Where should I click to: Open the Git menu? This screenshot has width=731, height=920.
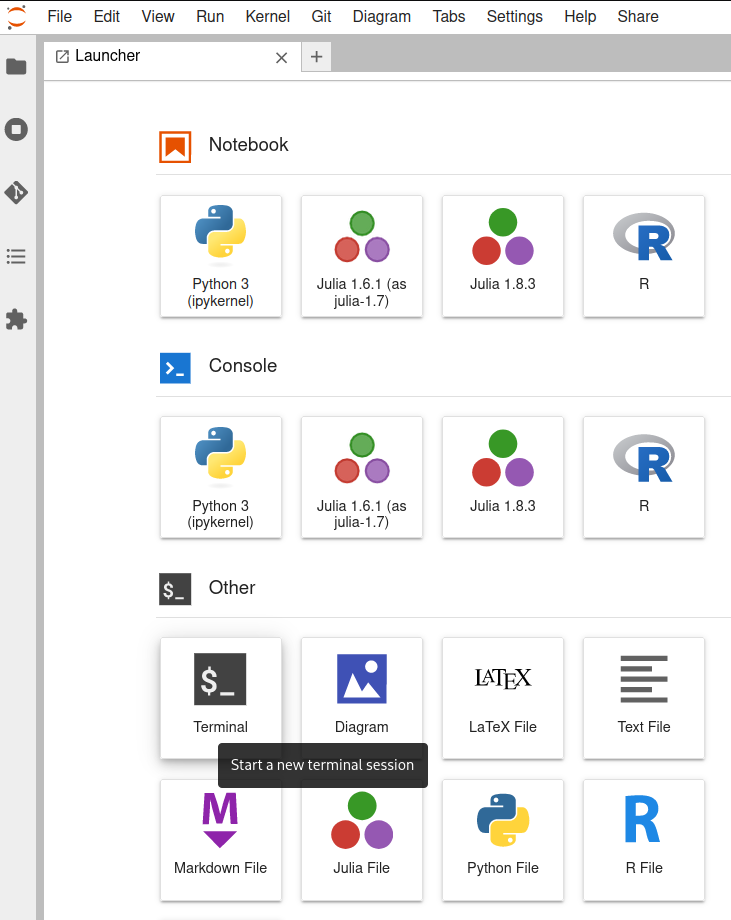[x=321, y=16]
